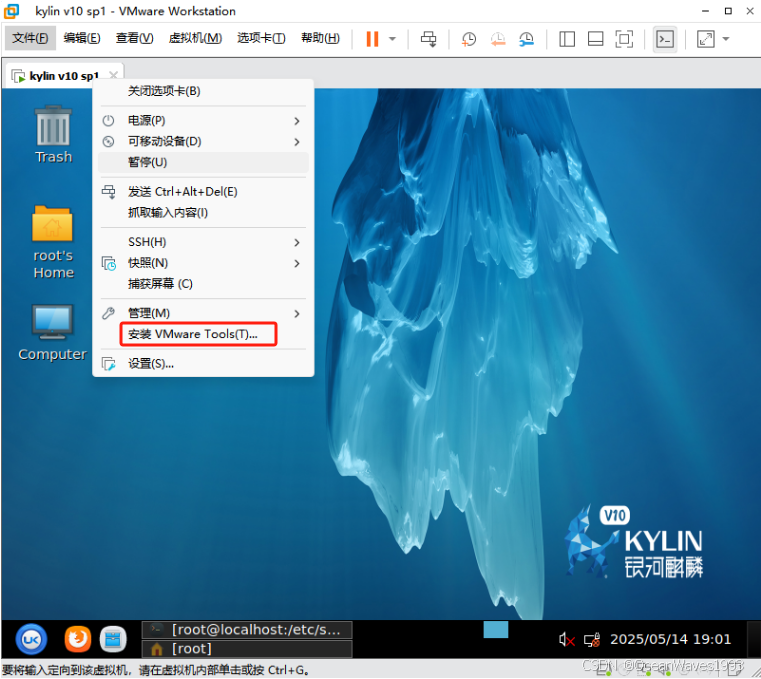Click the network disconnected tray icon
Screen dimensions: 761x679
tap(592, 640)
